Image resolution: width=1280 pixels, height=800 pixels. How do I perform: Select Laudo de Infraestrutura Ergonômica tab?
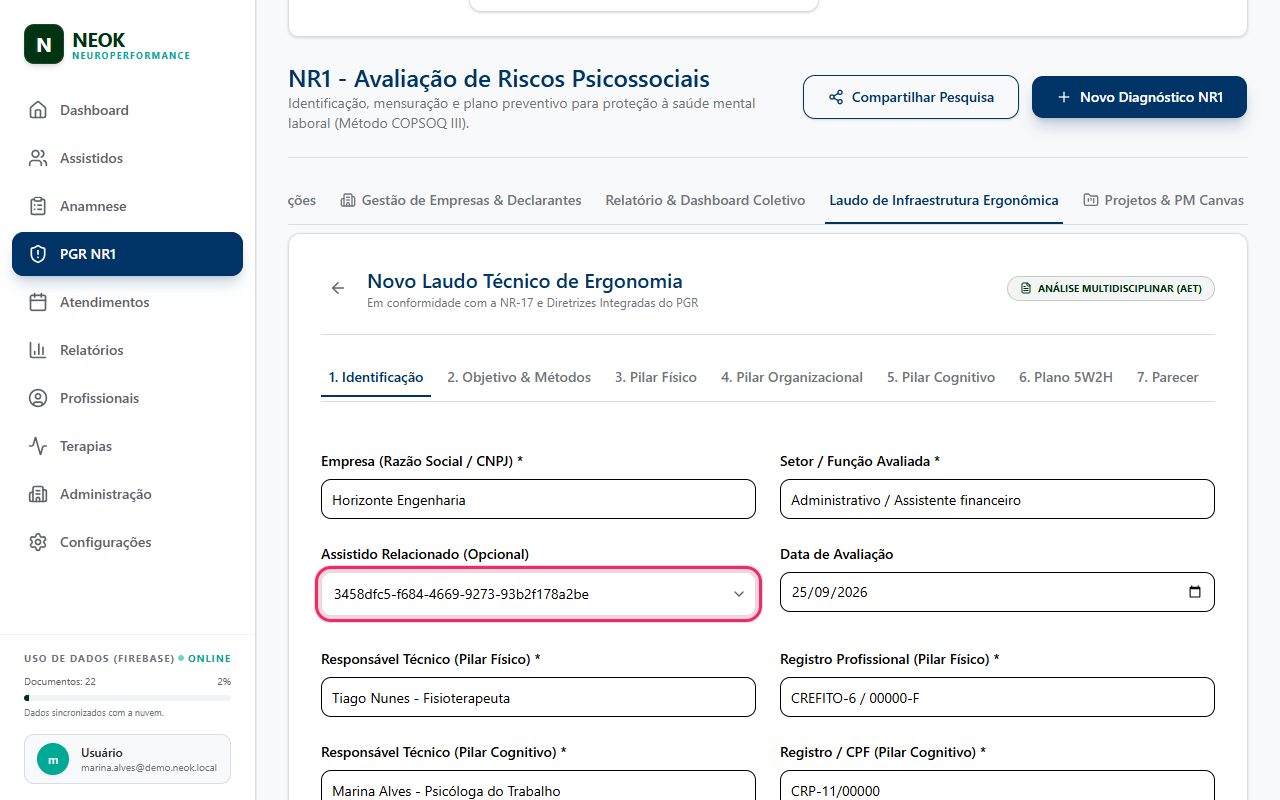[944, 200]
